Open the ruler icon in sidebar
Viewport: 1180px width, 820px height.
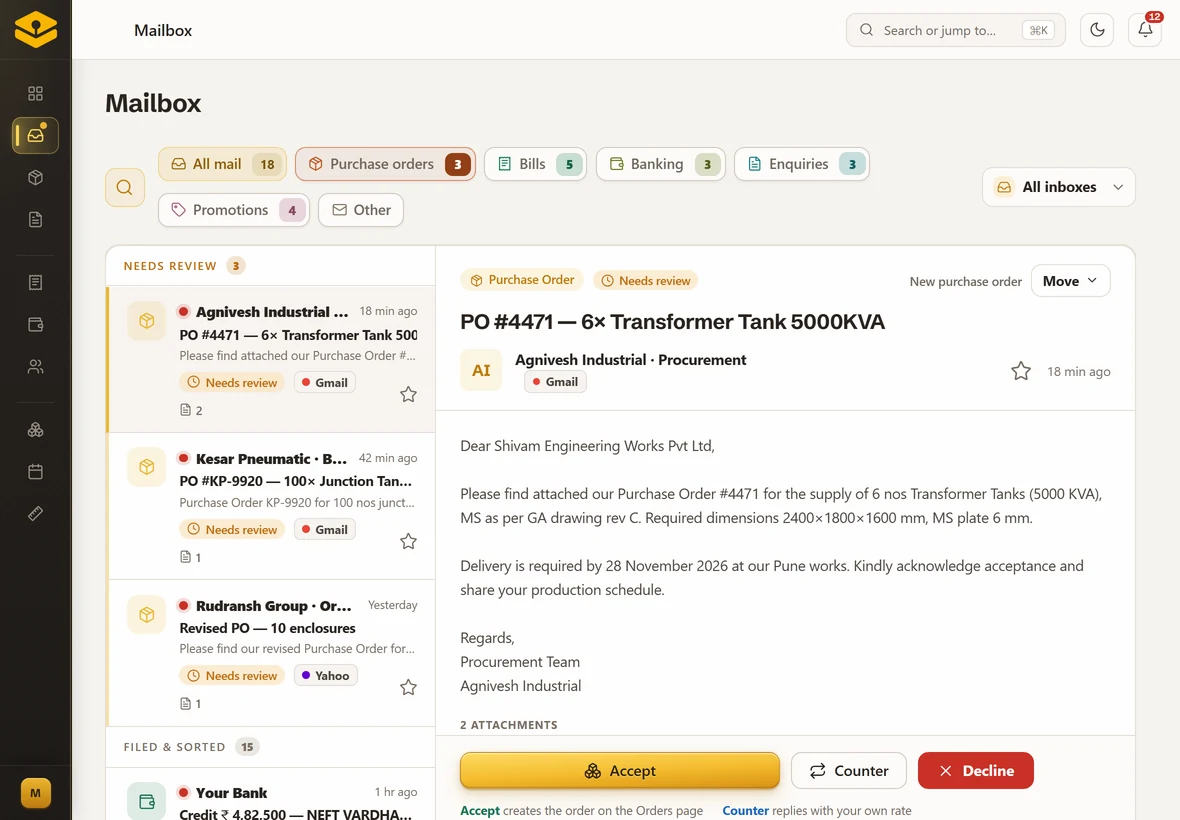(35, 514)
